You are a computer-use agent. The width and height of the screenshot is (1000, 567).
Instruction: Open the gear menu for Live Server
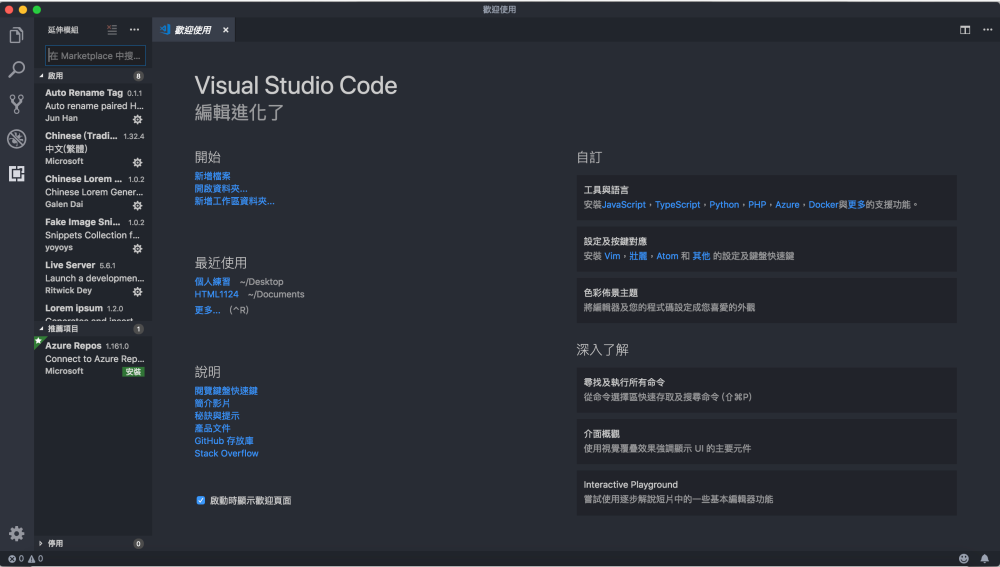[137, 291]
